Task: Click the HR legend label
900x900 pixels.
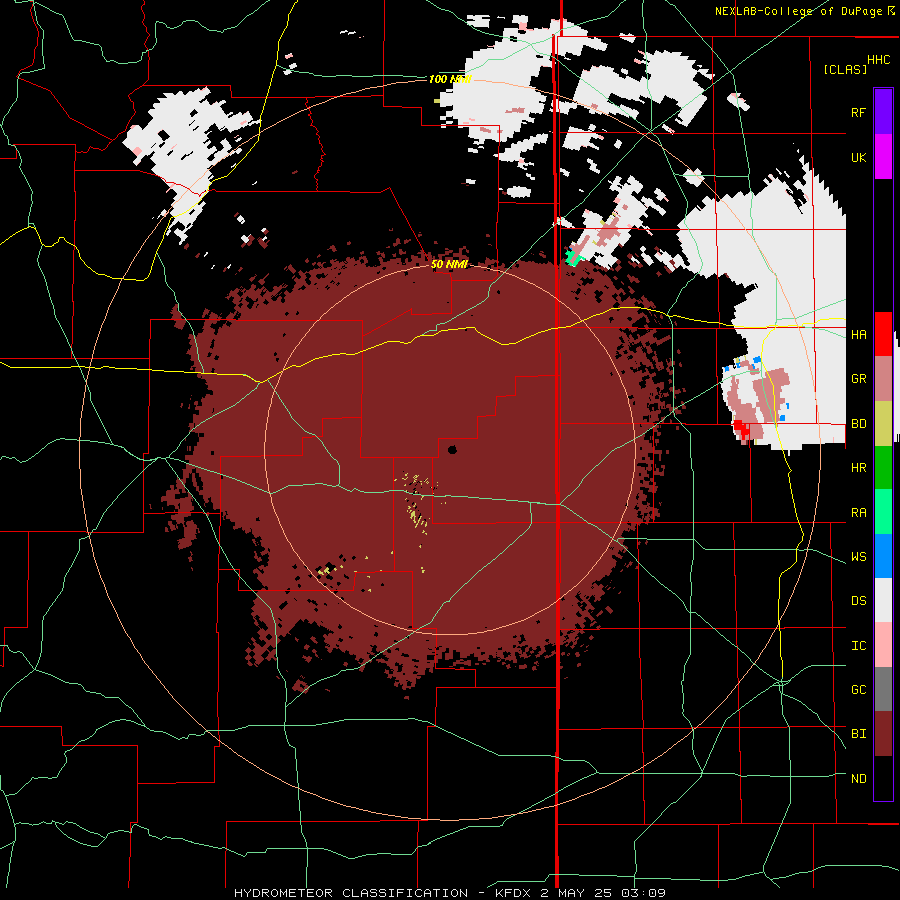Action: 858,468
